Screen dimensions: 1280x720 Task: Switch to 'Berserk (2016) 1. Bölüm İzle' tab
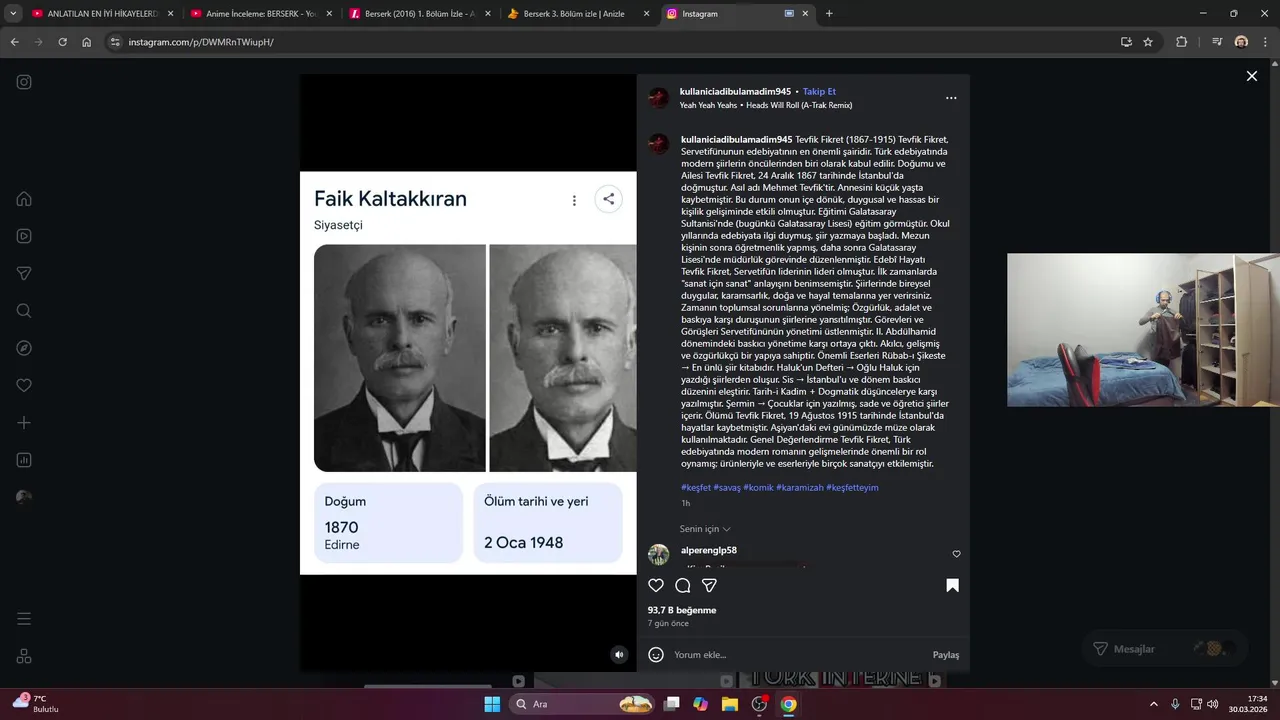tap(420, 14)
